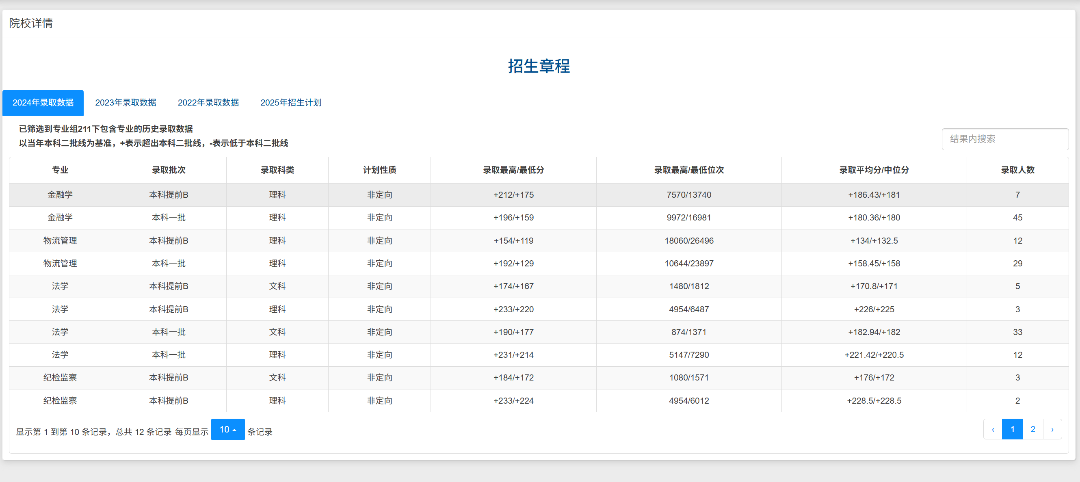
Task: Click the 录取最高/最低位次 column header
Action: (689, 170)
